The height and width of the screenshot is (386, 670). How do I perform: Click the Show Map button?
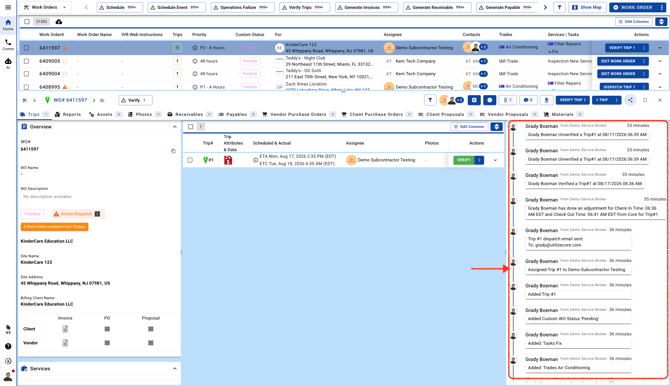pyautogui.click(x=587, y=7)
